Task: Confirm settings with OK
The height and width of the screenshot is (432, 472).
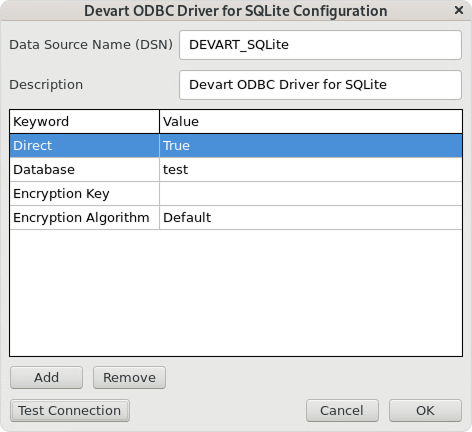Action: [x=425, y=411]
